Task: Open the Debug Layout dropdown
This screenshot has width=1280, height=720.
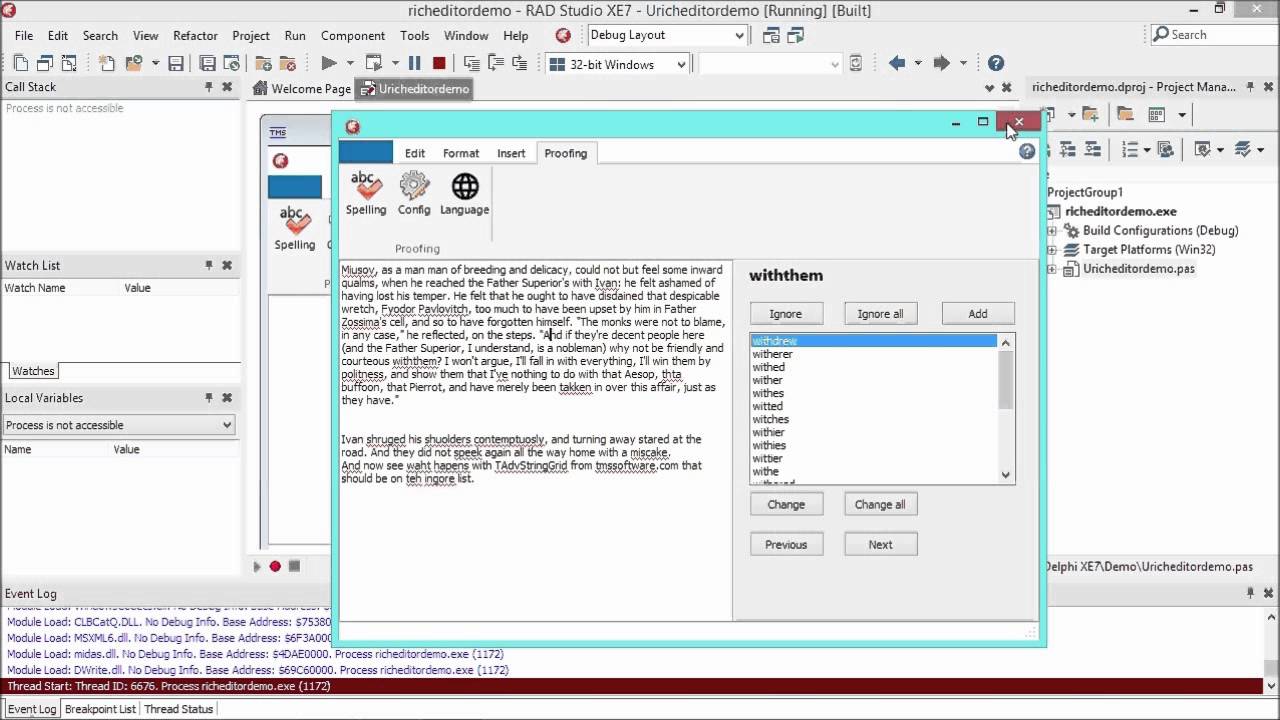Action: tap(739, 35)
